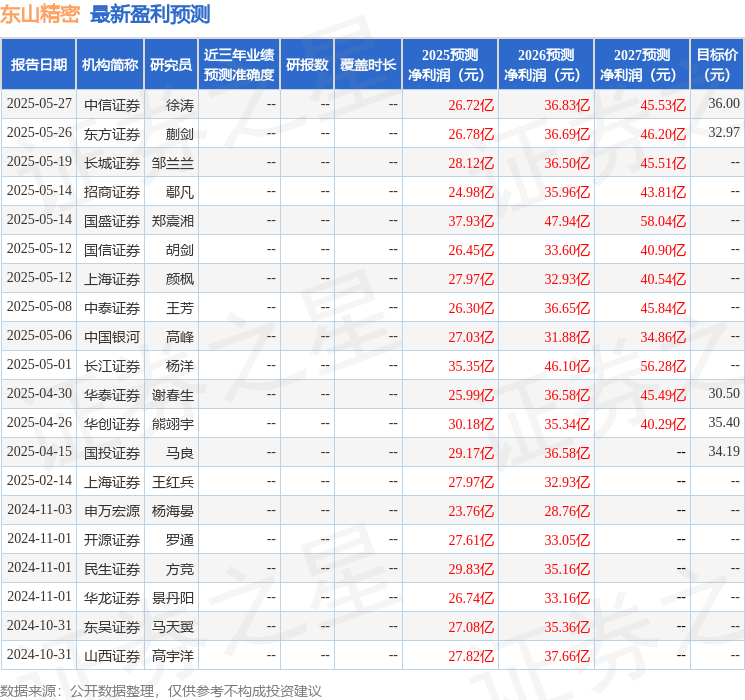
Task: Select the 长江证券 row institution name
Action: (x=112, y=365)
